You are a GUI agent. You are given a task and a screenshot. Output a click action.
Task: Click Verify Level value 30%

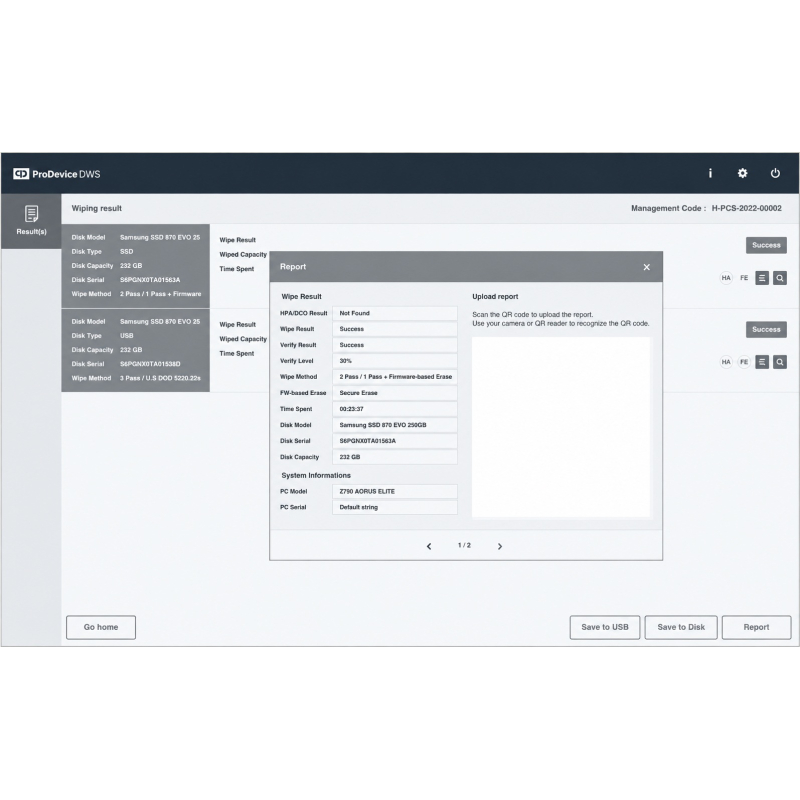(394, 361)
